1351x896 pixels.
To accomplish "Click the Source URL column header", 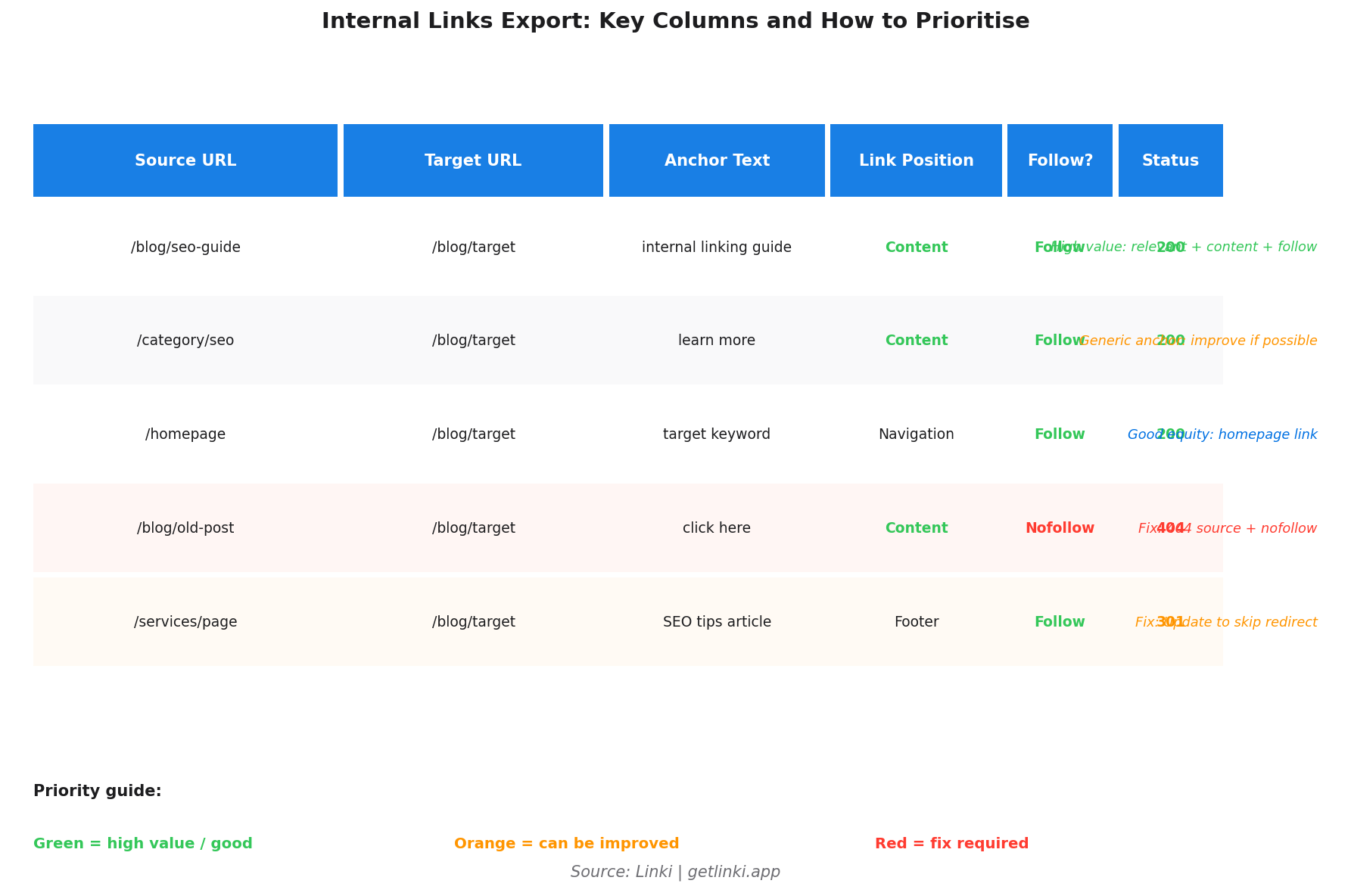I will [185, 160].
